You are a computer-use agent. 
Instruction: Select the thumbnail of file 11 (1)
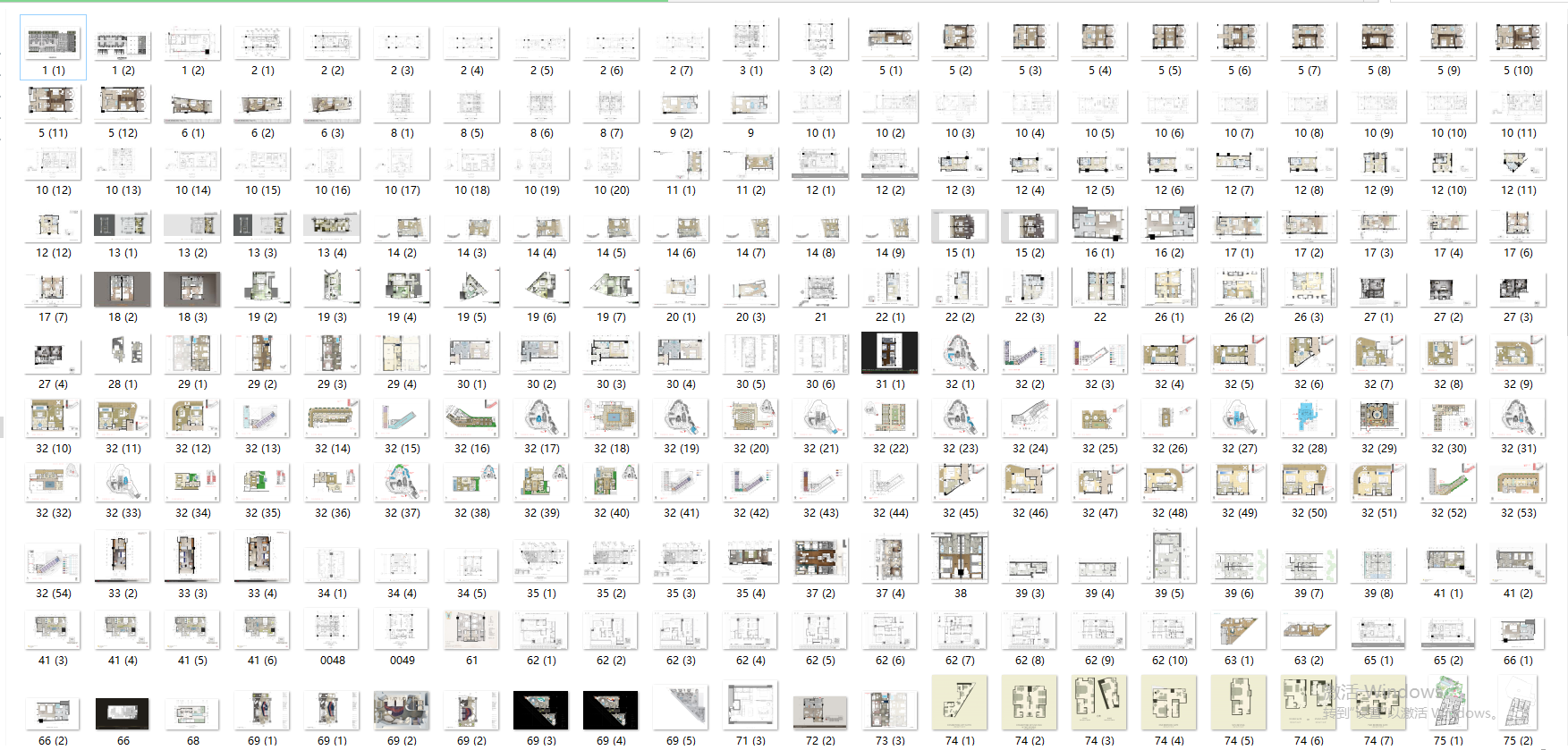click(681, 164)
